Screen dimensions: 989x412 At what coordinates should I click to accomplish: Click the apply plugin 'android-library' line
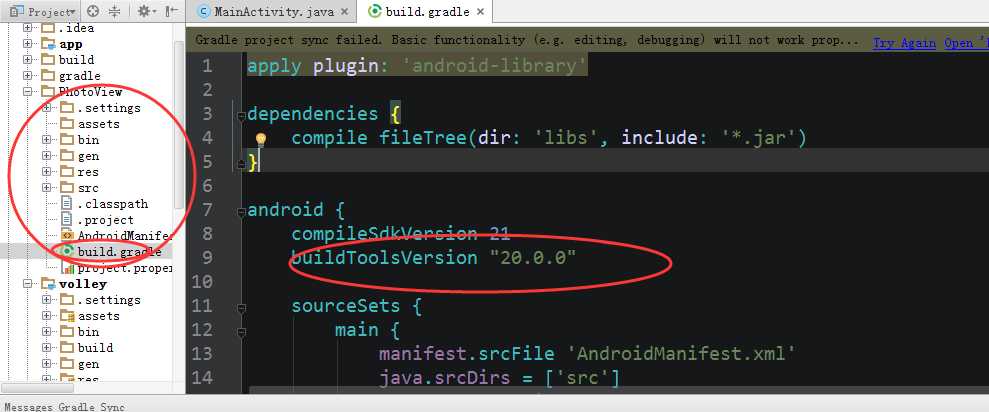click(x=417, y=66)
